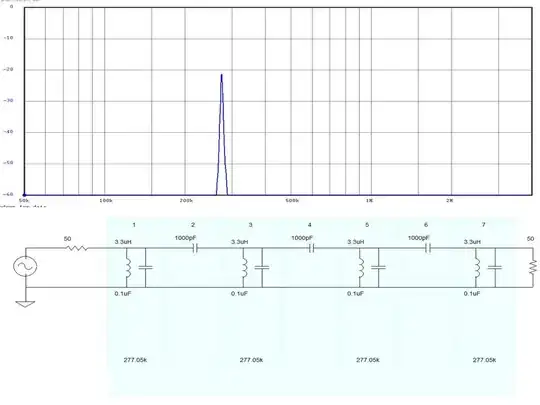540x405 pixels.
Task: Click the 1M frequency axis label
Action: click(x=370, y=200)
